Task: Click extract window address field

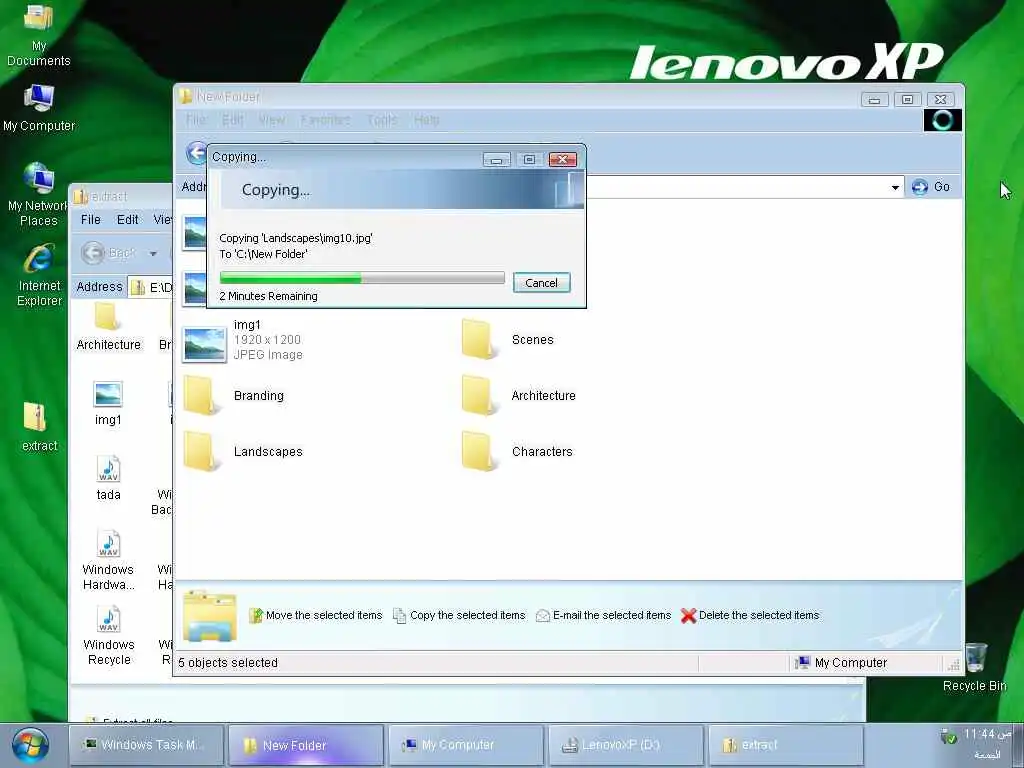Action: click(150, 287)
